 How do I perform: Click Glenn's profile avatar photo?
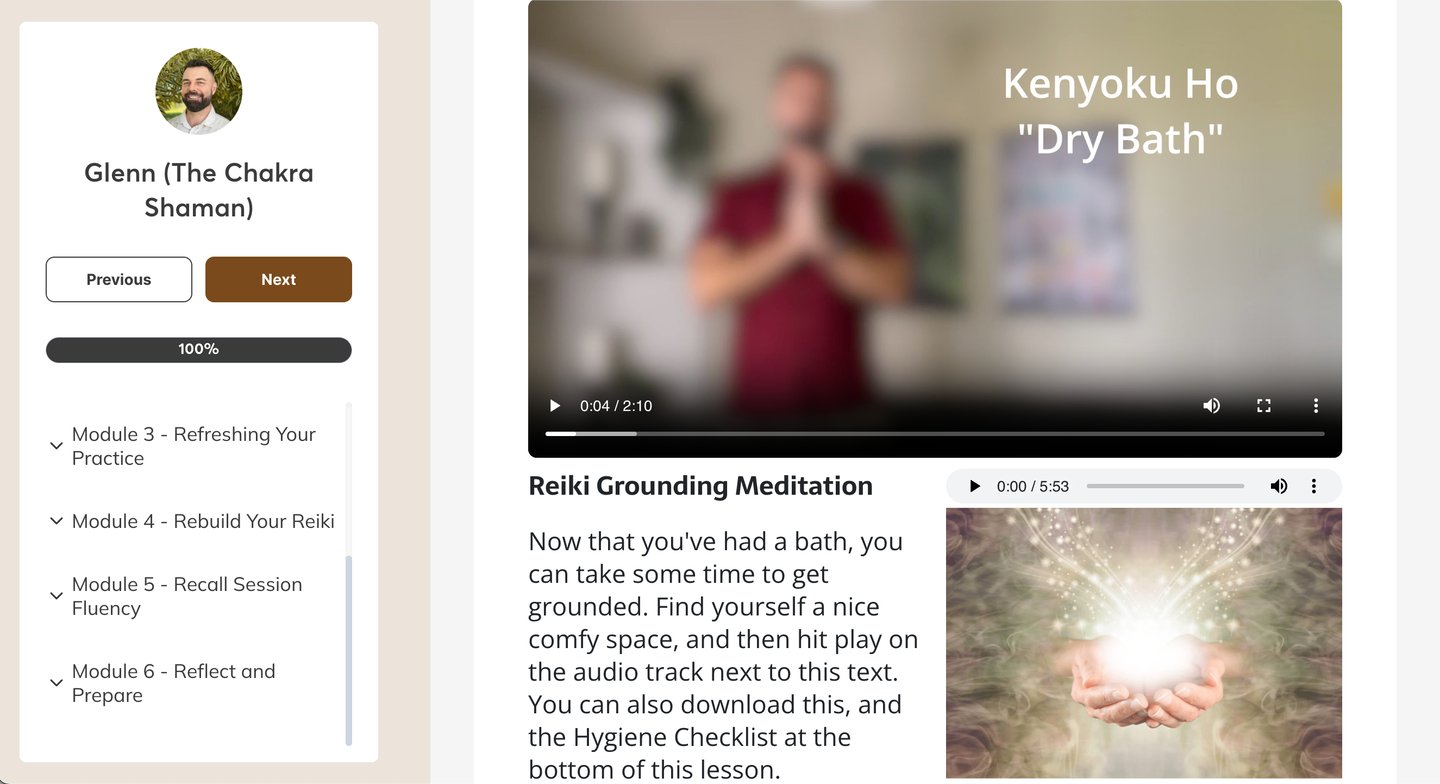point(198,91)
